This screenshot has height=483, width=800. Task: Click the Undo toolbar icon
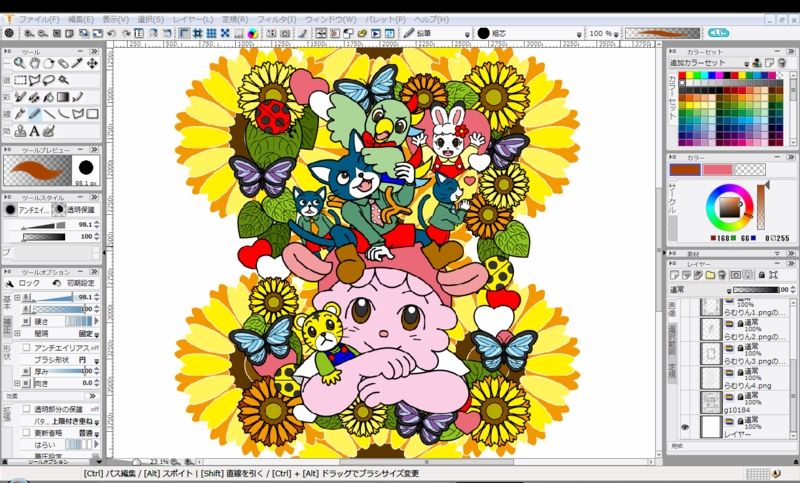pos(111,34)
